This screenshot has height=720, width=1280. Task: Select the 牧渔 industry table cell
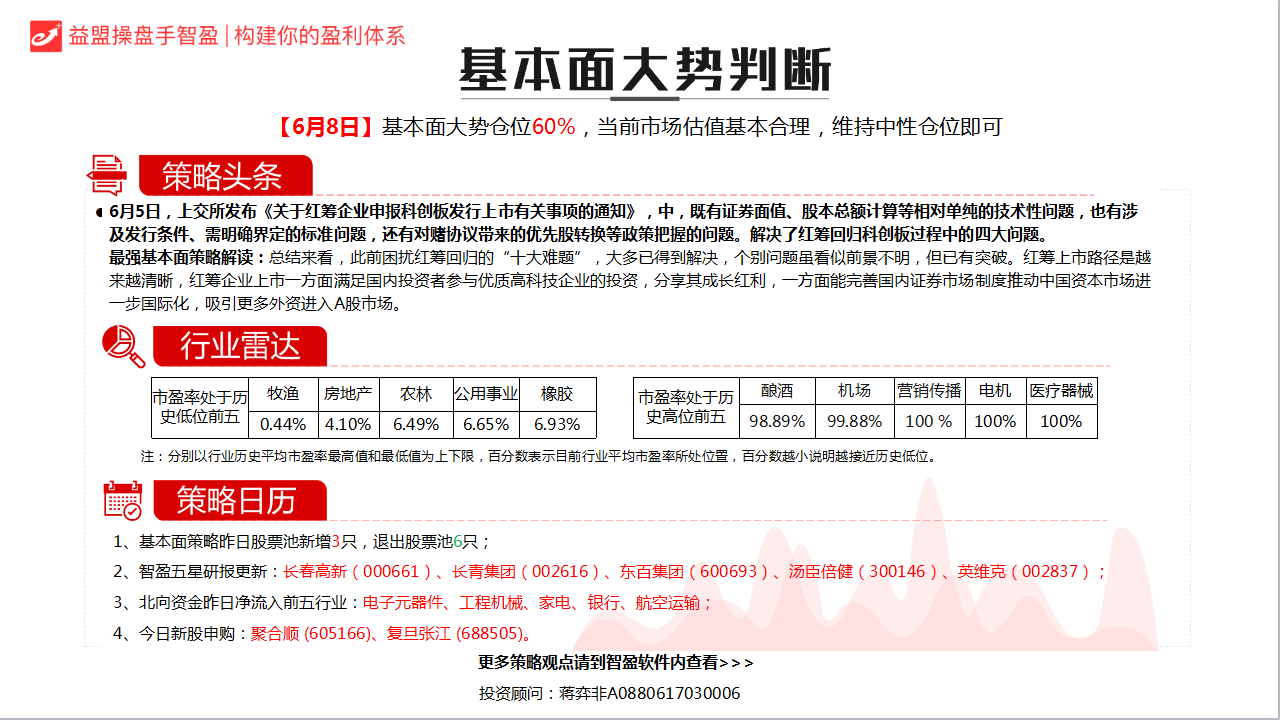pyautogui.click(x=283, y=393)
